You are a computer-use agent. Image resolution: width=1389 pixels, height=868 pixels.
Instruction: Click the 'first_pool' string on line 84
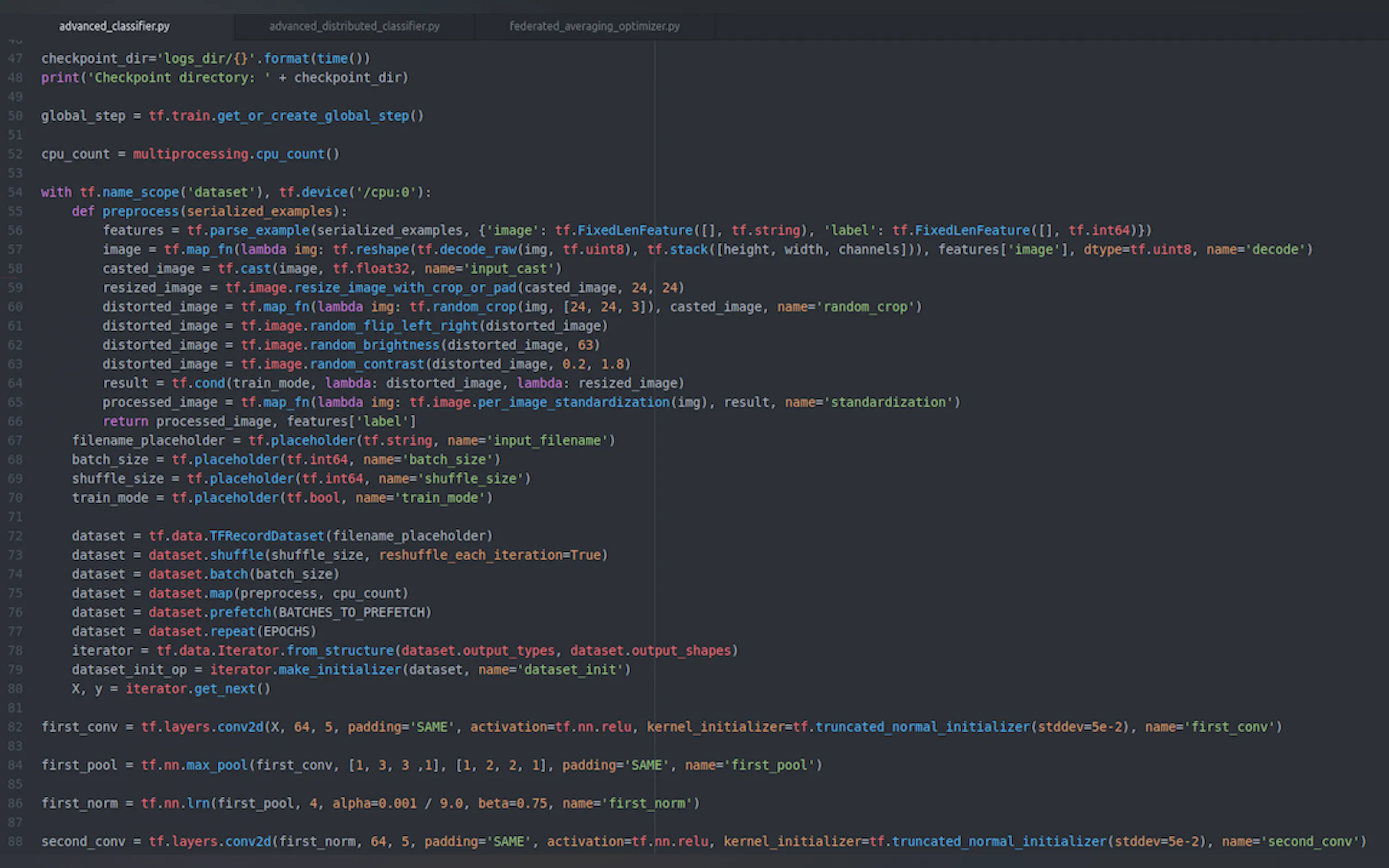tap(769, 765)
